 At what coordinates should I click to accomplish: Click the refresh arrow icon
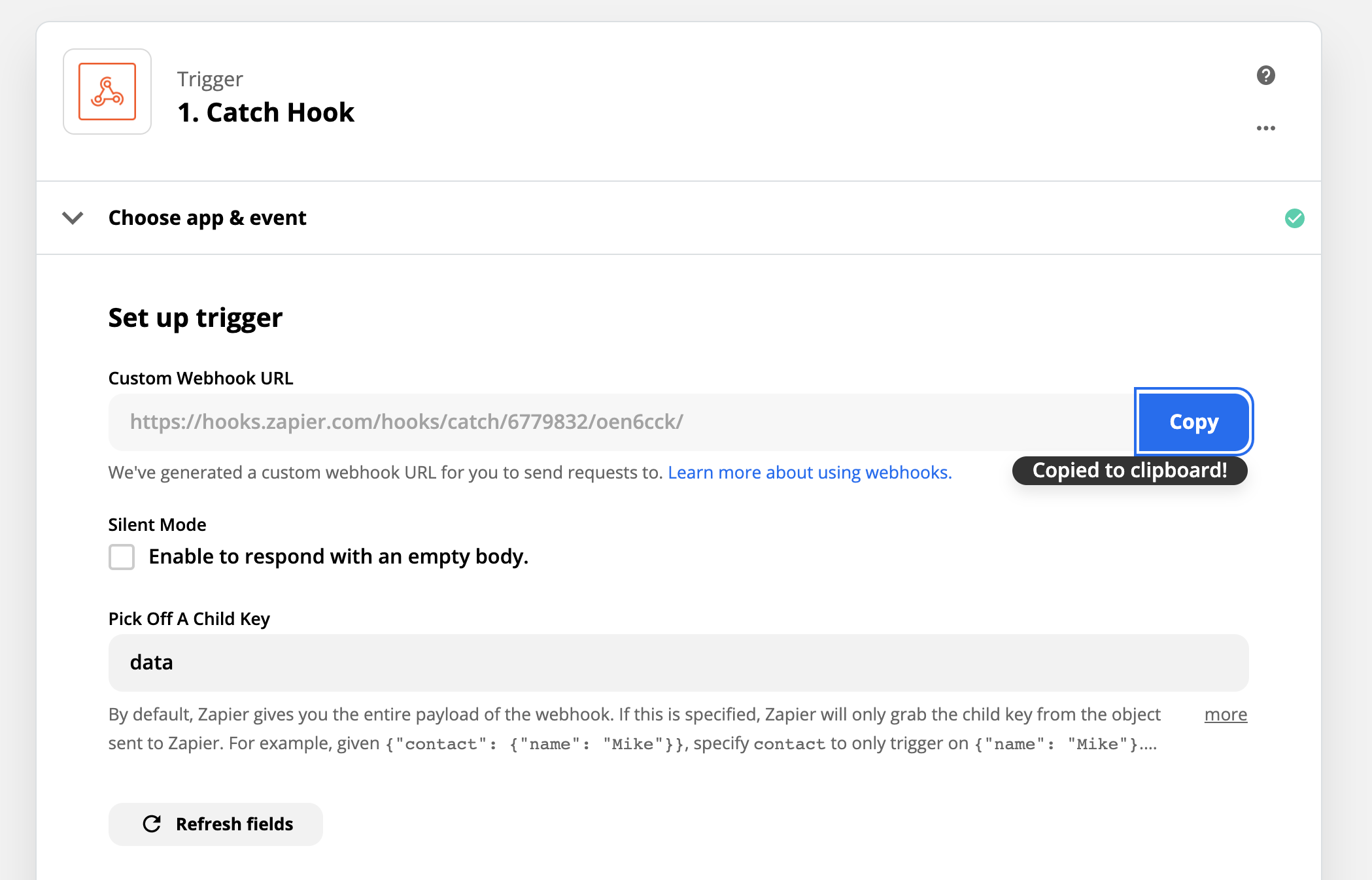pos(152,824)
